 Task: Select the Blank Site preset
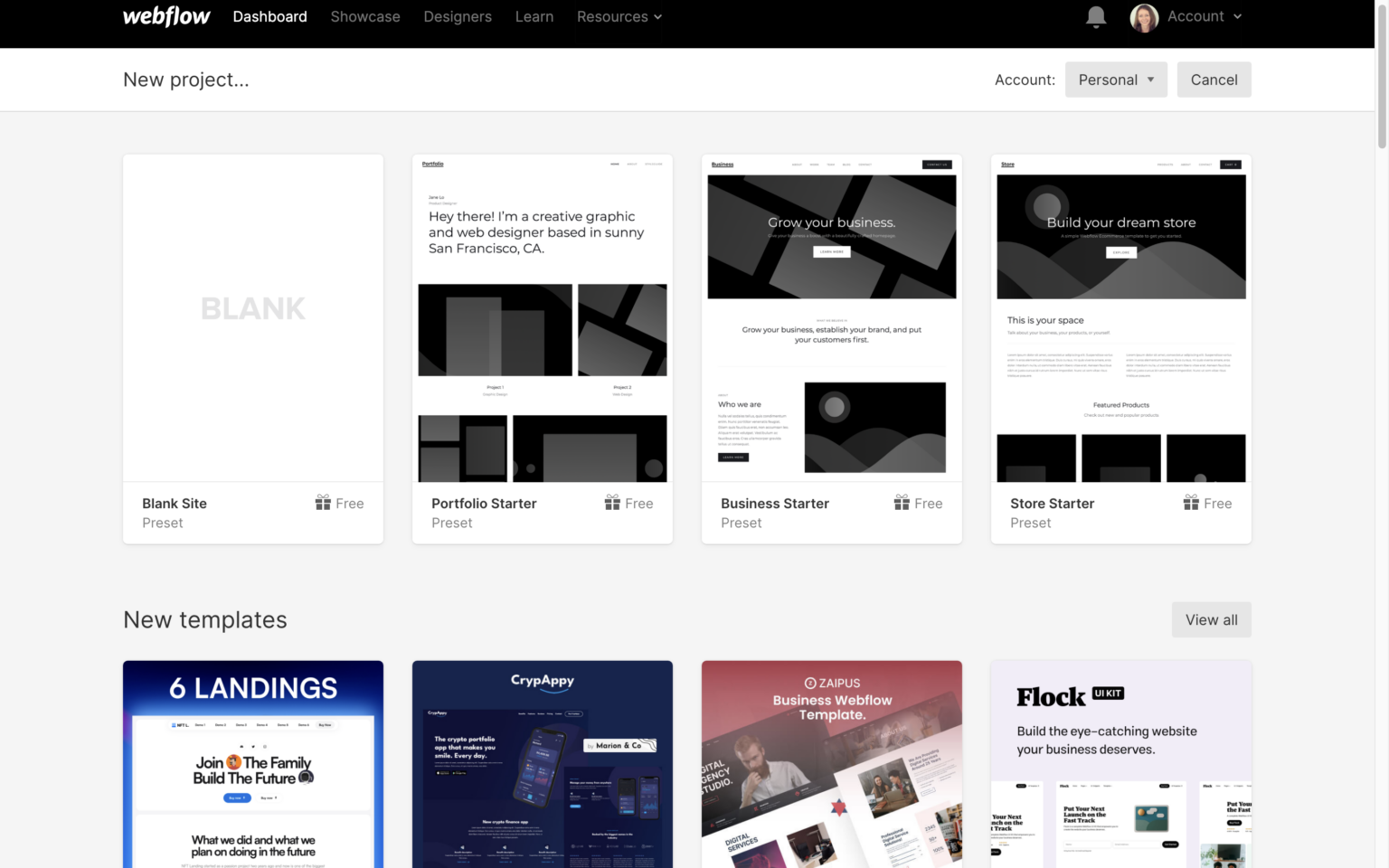click(252, 316)
